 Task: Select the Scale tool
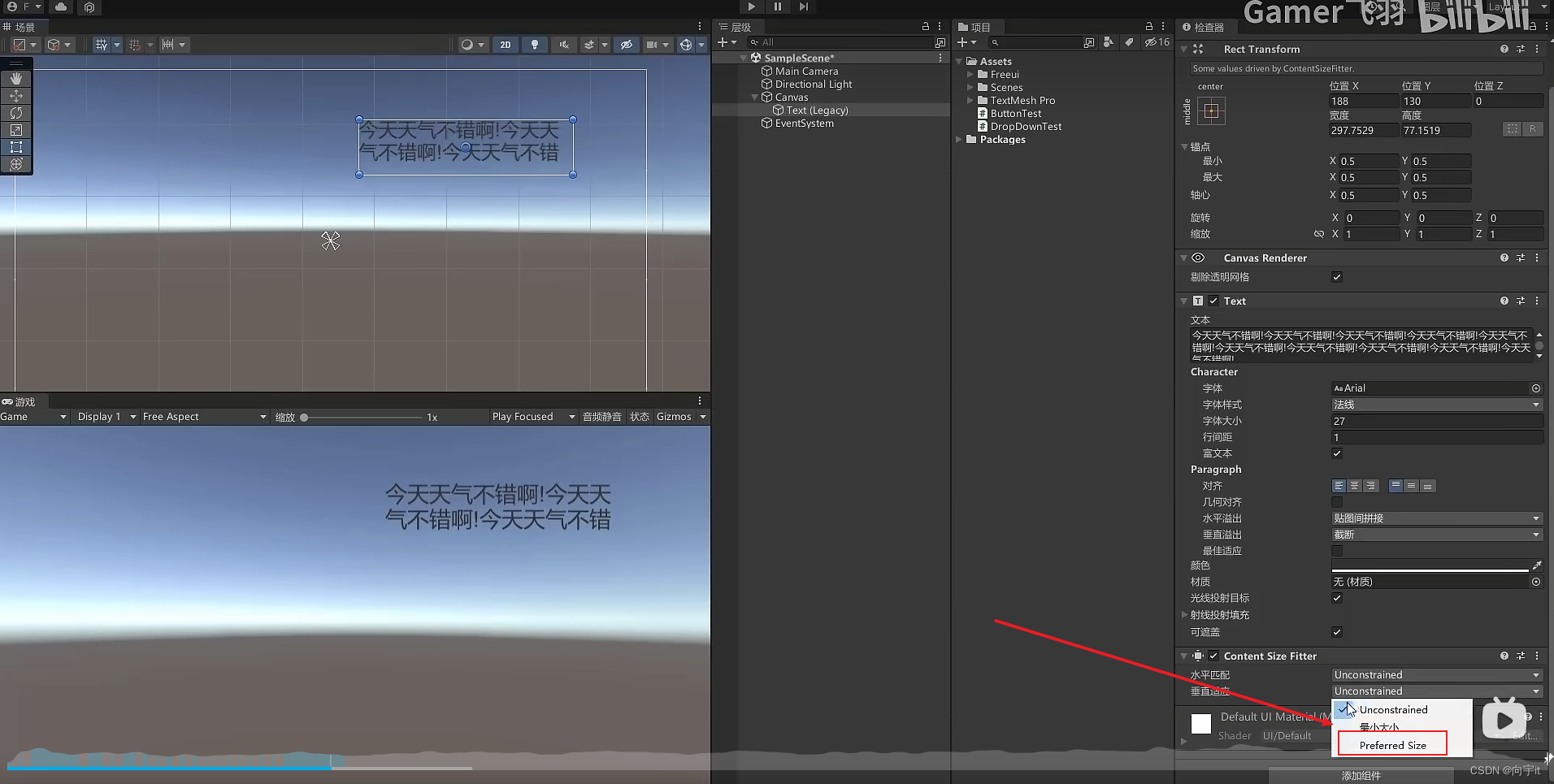point(16,130)
